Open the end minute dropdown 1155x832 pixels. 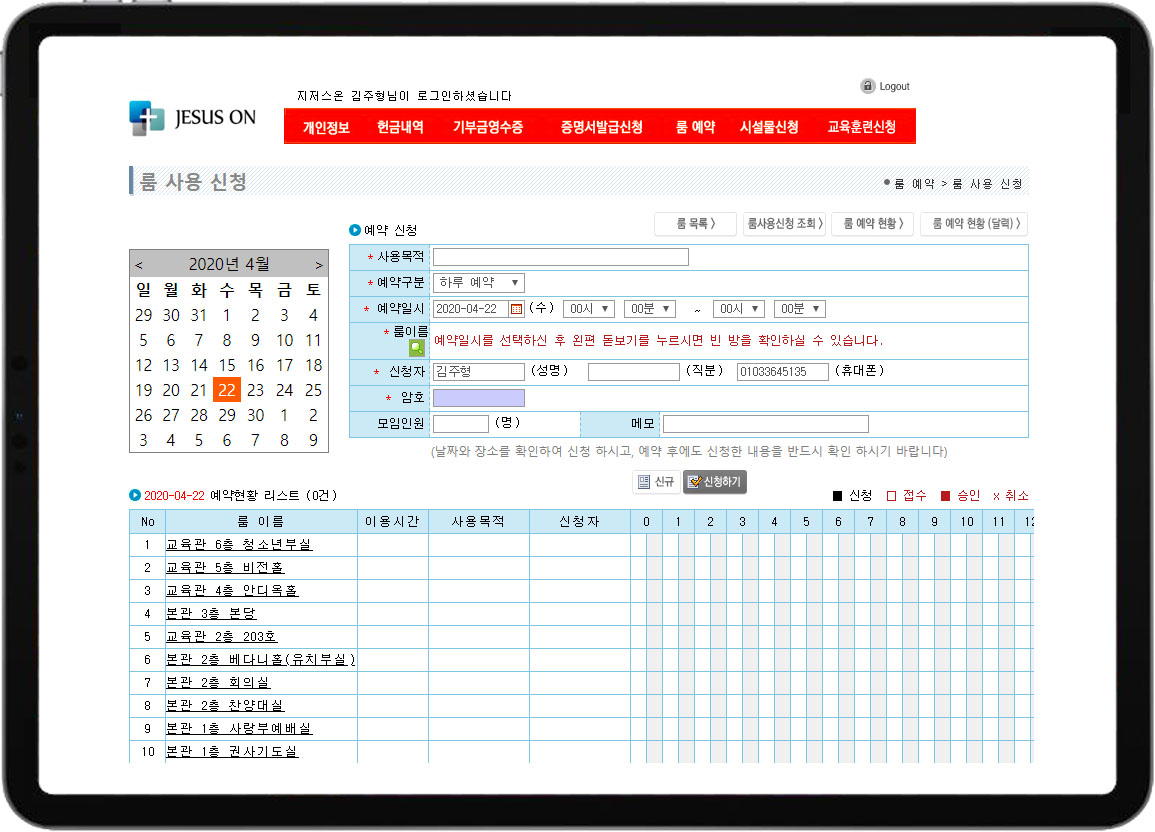[799, 309]
